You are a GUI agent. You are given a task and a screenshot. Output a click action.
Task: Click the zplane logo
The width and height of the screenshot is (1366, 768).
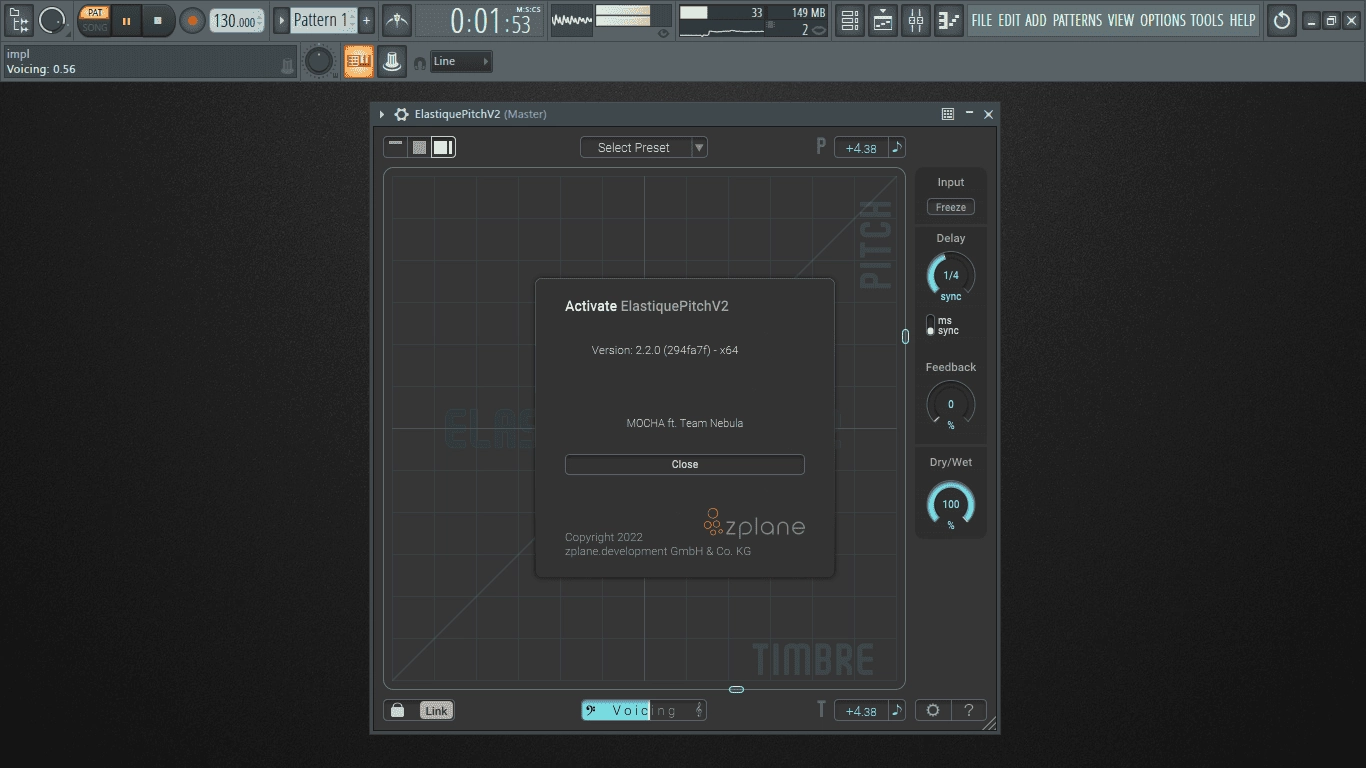coord(754,525)
